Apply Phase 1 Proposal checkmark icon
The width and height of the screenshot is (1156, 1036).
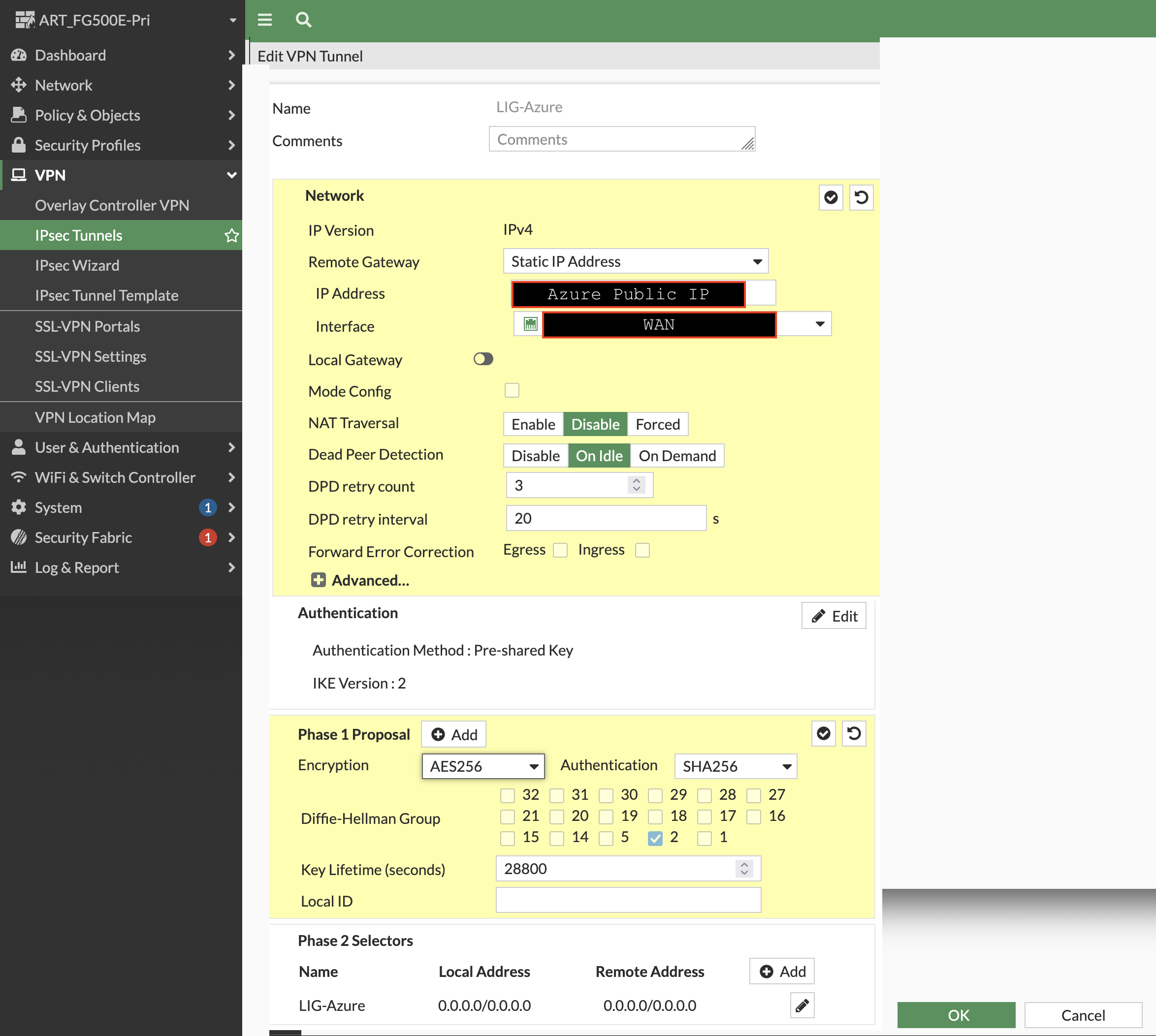tap(824, 734)
